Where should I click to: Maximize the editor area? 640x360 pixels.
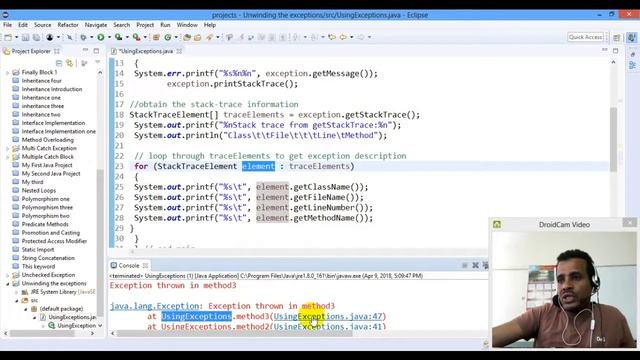pyautogui.click(x=616, y=51)
